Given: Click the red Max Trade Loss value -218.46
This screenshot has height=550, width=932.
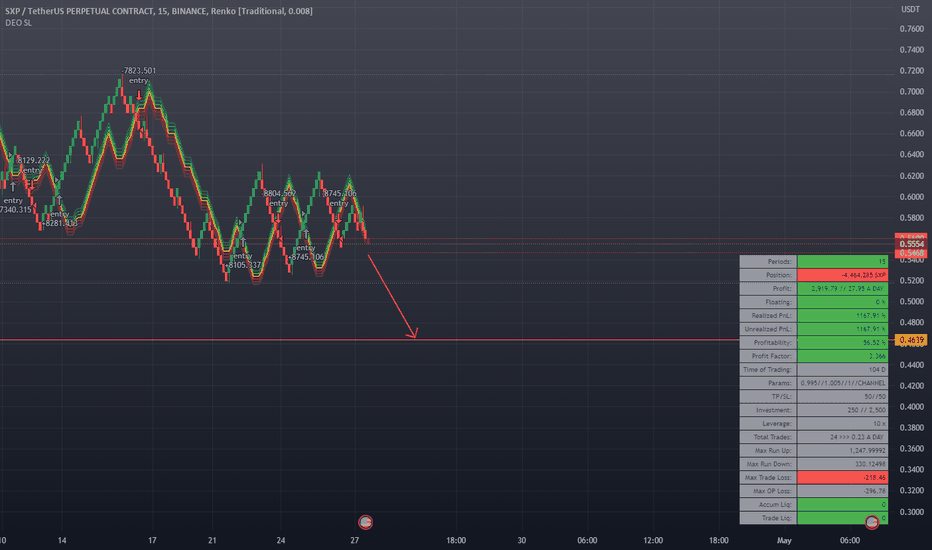Looking at the screenshot, I should coord(843,477).
